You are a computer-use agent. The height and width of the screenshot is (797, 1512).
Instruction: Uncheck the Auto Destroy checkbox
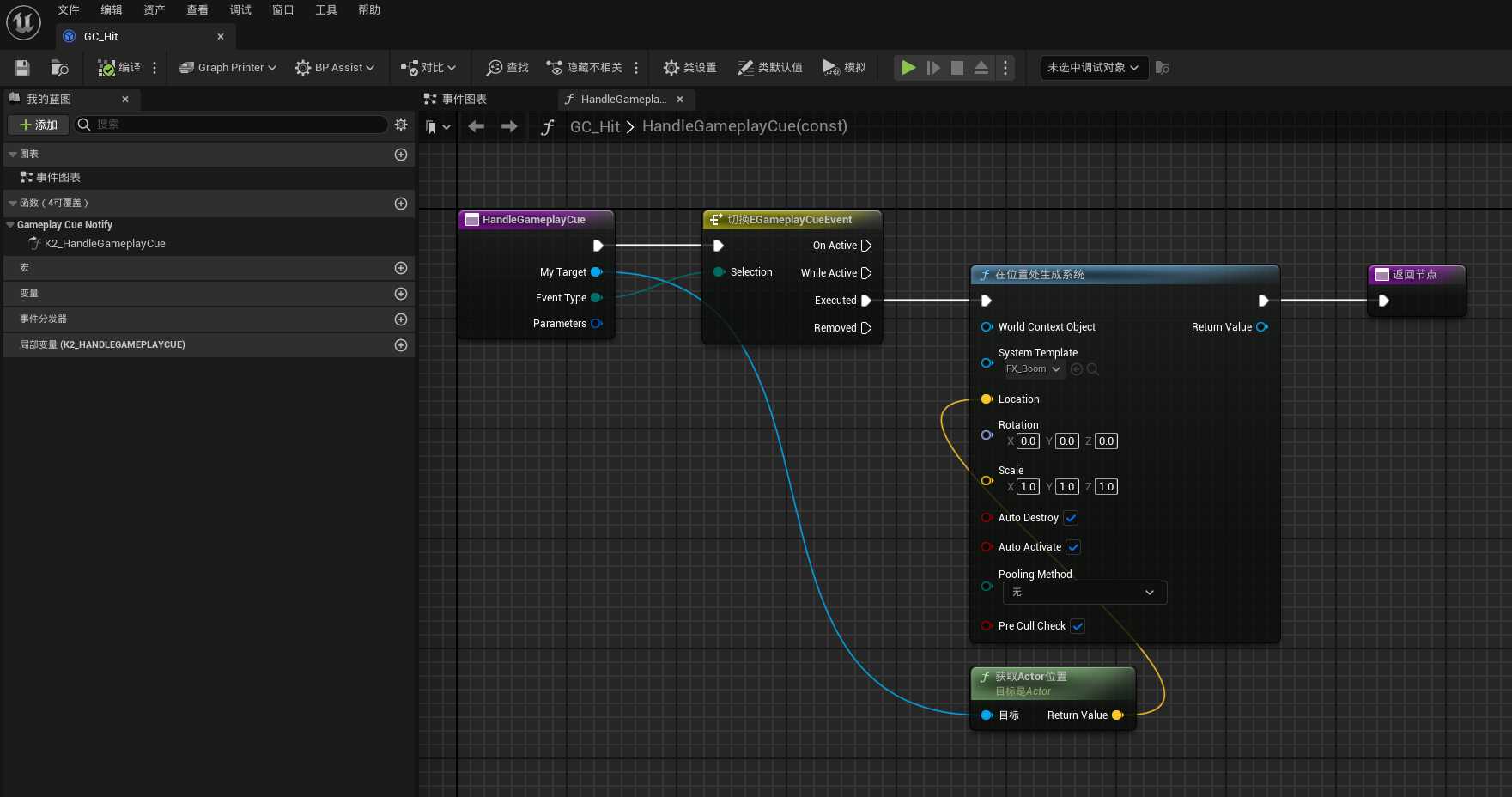pos(1071,518)
